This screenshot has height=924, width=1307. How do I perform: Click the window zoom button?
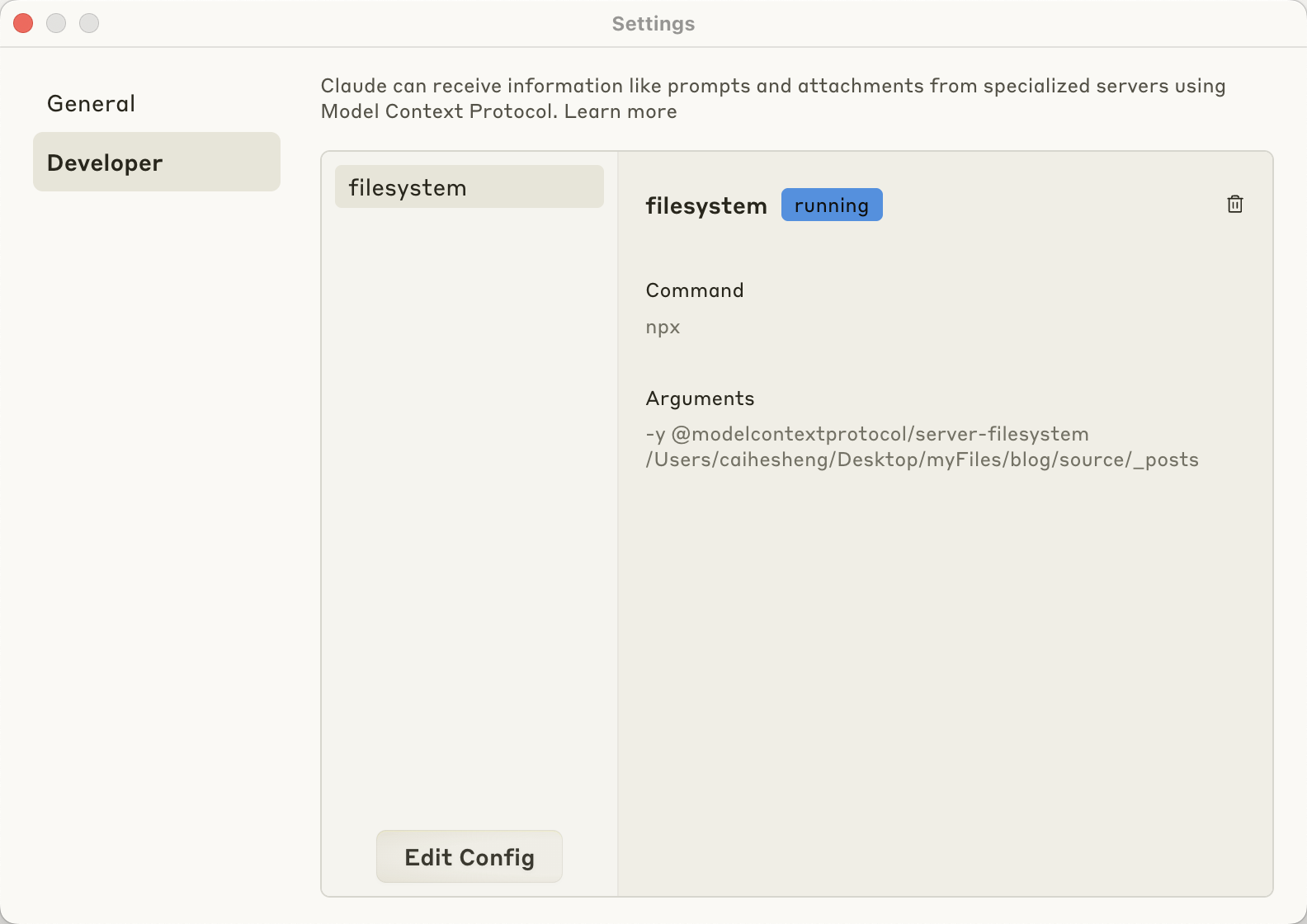click(x=89, y=23)
